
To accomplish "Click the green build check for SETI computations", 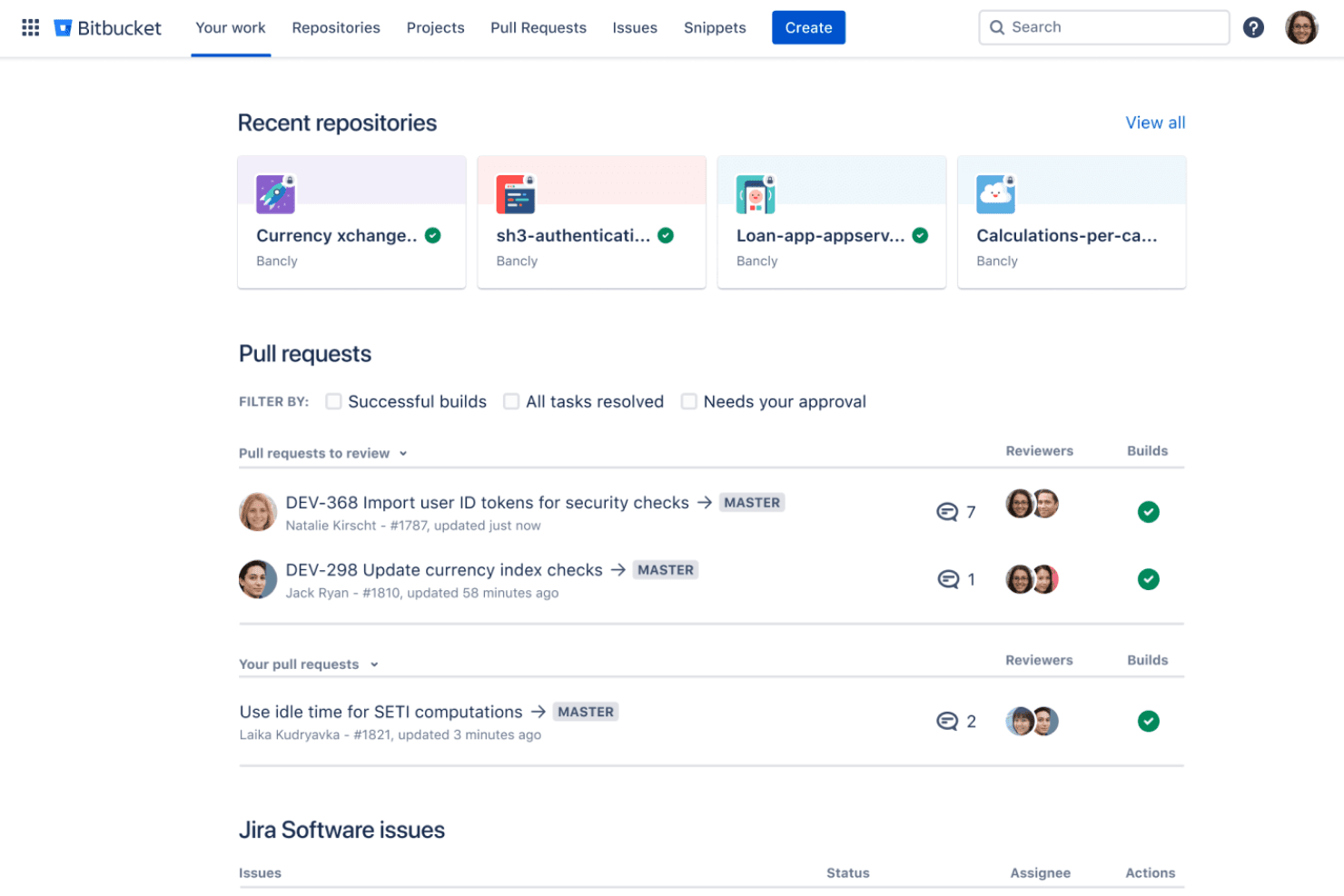I will point(1148,721).
